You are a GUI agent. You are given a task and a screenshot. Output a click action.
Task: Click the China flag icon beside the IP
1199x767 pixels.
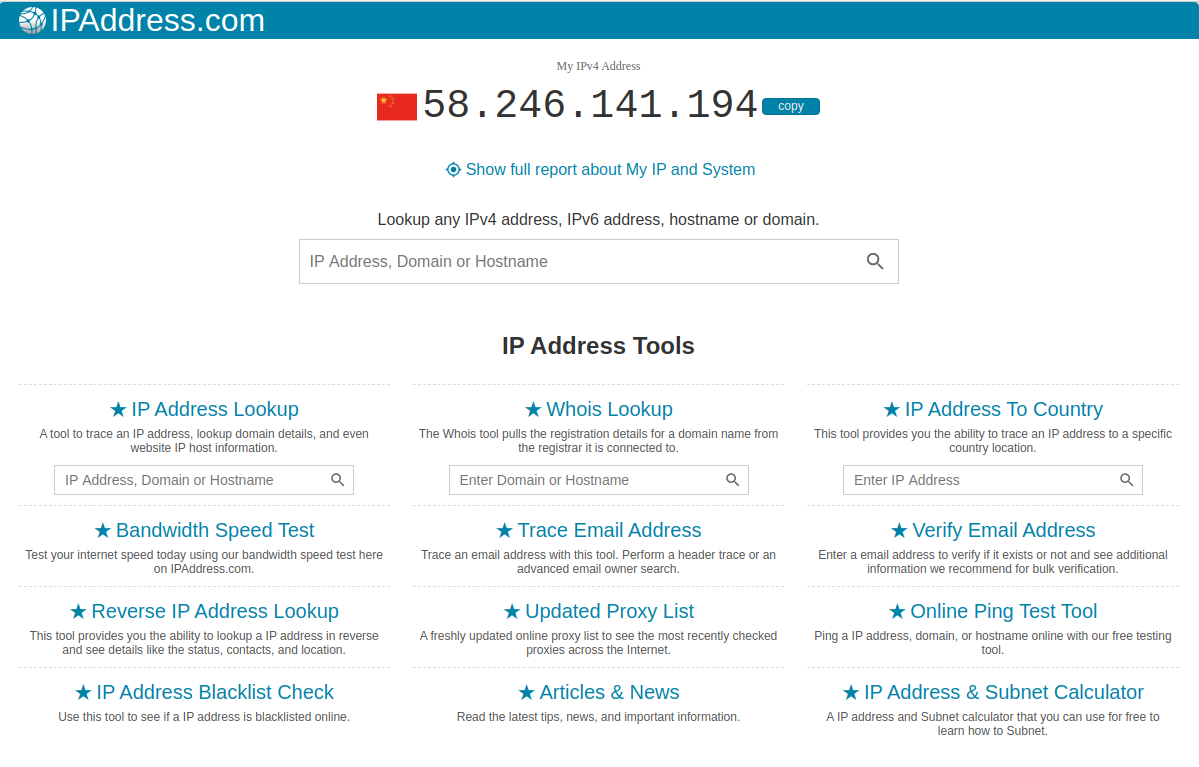tap(397, 107)
